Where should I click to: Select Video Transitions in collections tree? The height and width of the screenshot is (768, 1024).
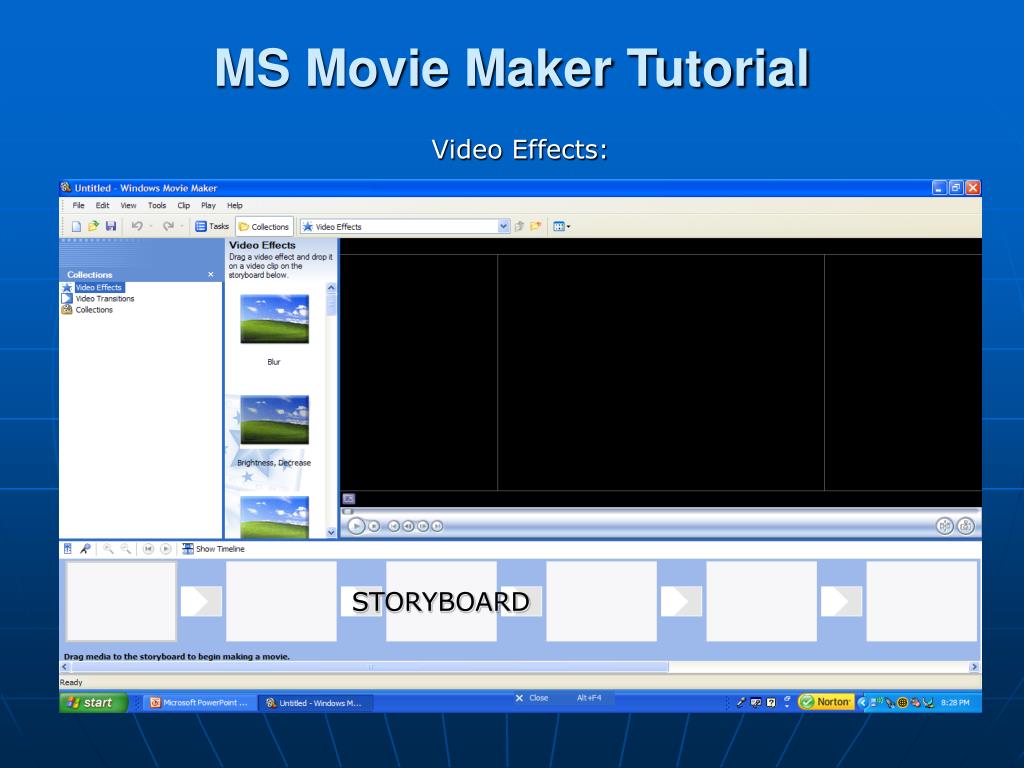pyautogui.click(x=104, y=298)
